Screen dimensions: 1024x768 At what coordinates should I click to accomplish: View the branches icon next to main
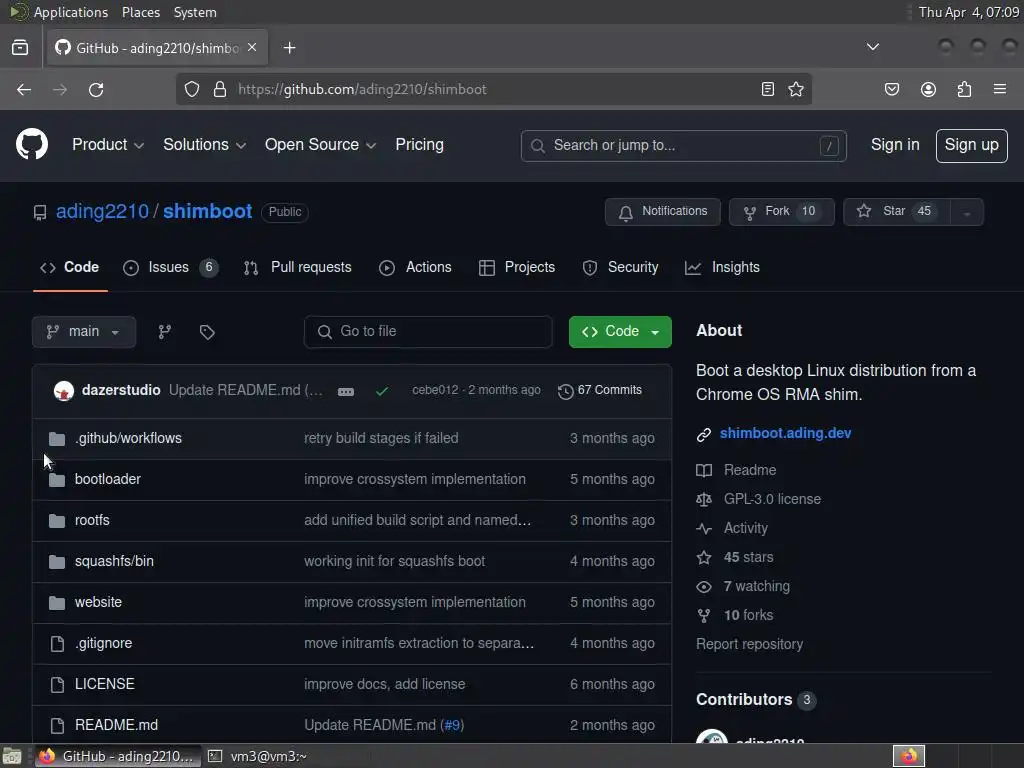coord(165,332)
